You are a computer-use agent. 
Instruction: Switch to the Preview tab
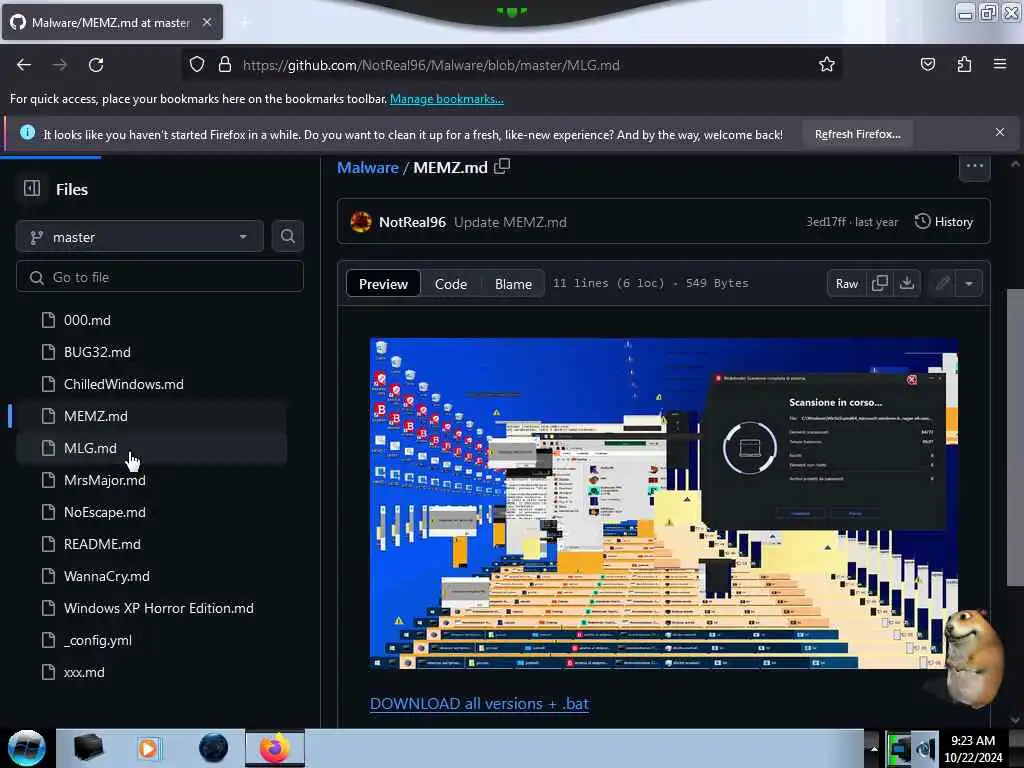[x=383, y=284]
